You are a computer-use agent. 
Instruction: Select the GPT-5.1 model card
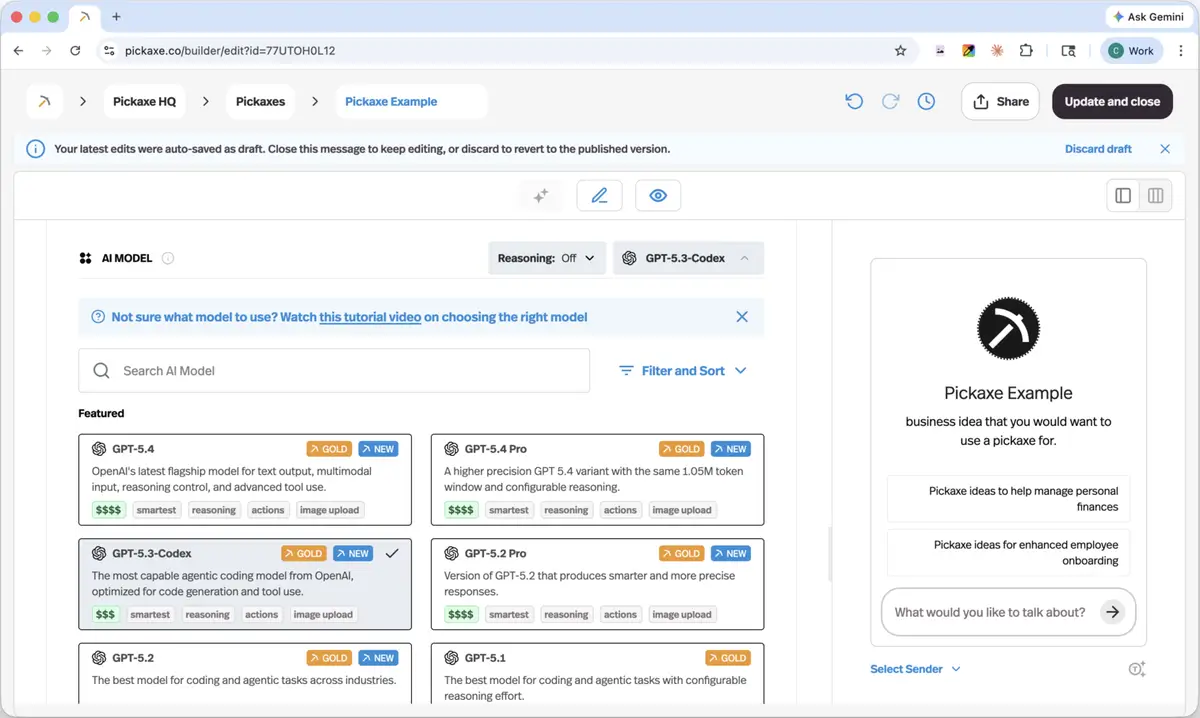point(597,674)
